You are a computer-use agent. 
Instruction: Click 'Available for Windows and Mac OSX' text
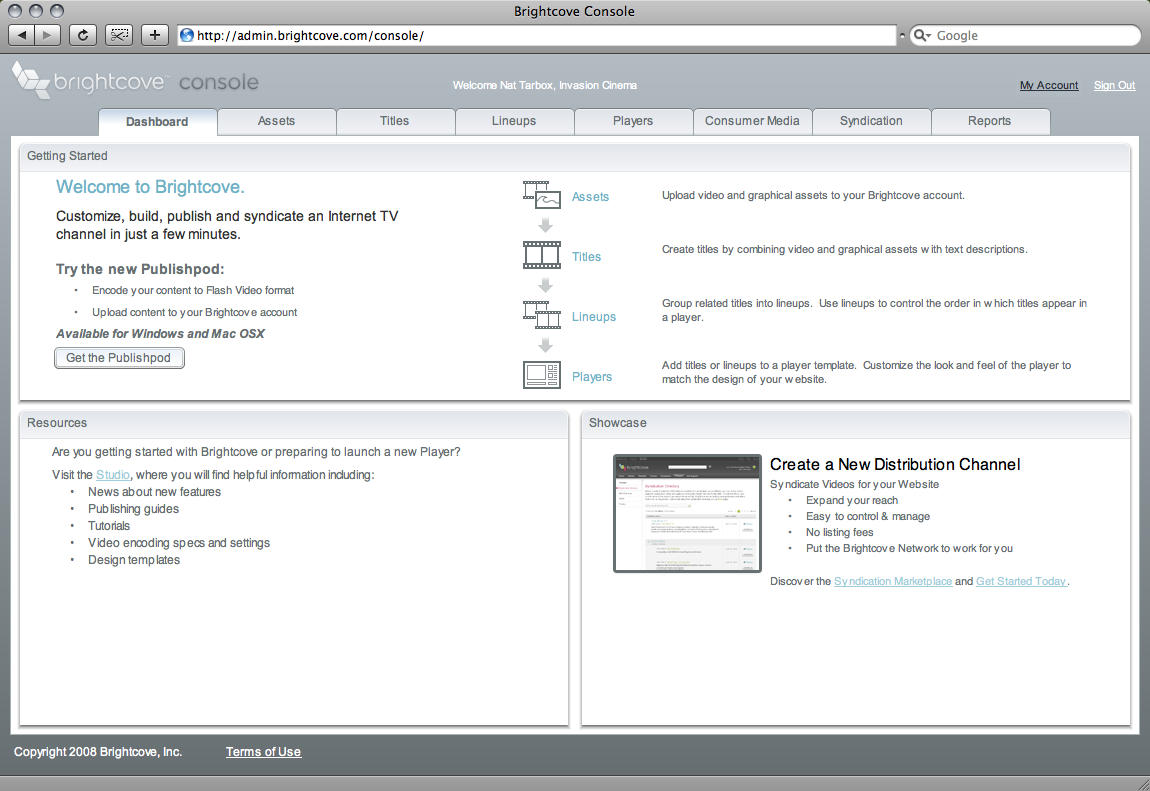pyautogui.click(x=161, y=334)
